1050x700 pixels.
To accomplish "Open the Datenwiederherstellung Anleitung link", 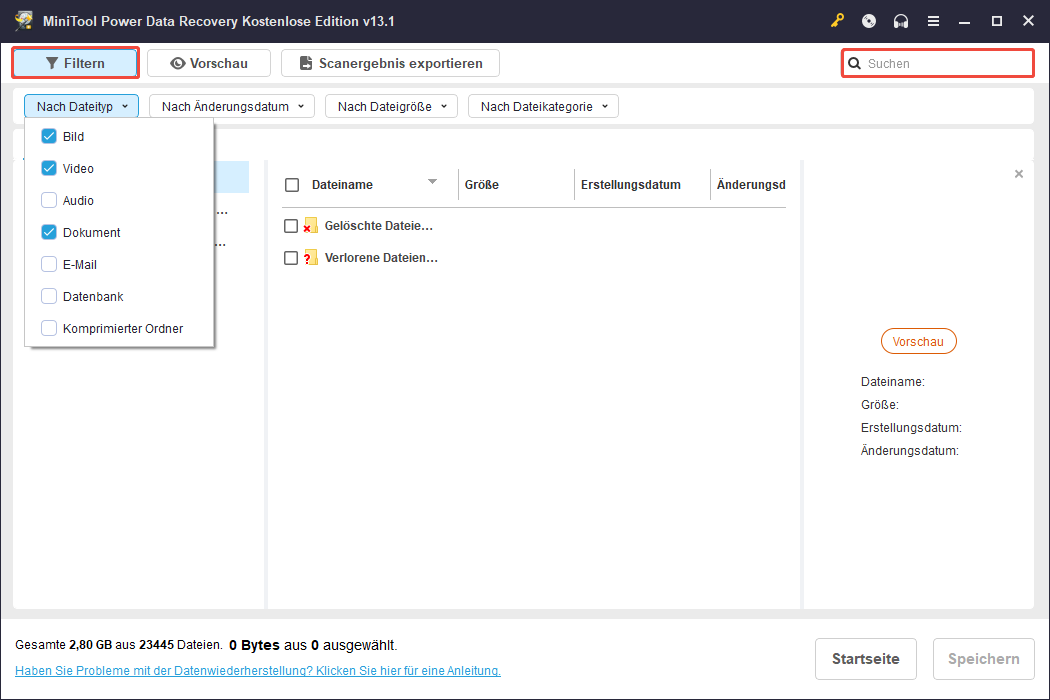I will (x=258, y=671).
